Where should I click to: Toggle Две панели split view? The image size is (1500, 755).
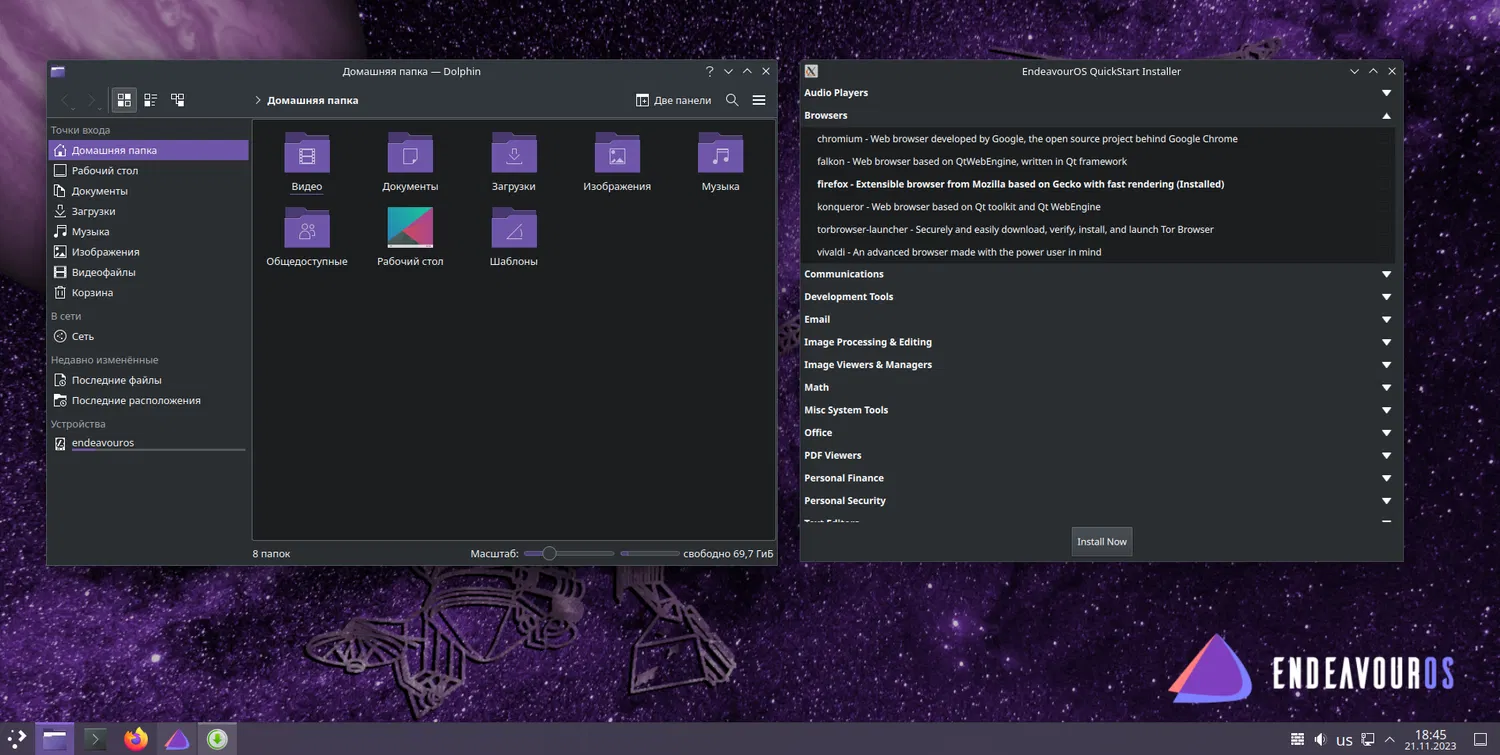[x=673, y=100]
